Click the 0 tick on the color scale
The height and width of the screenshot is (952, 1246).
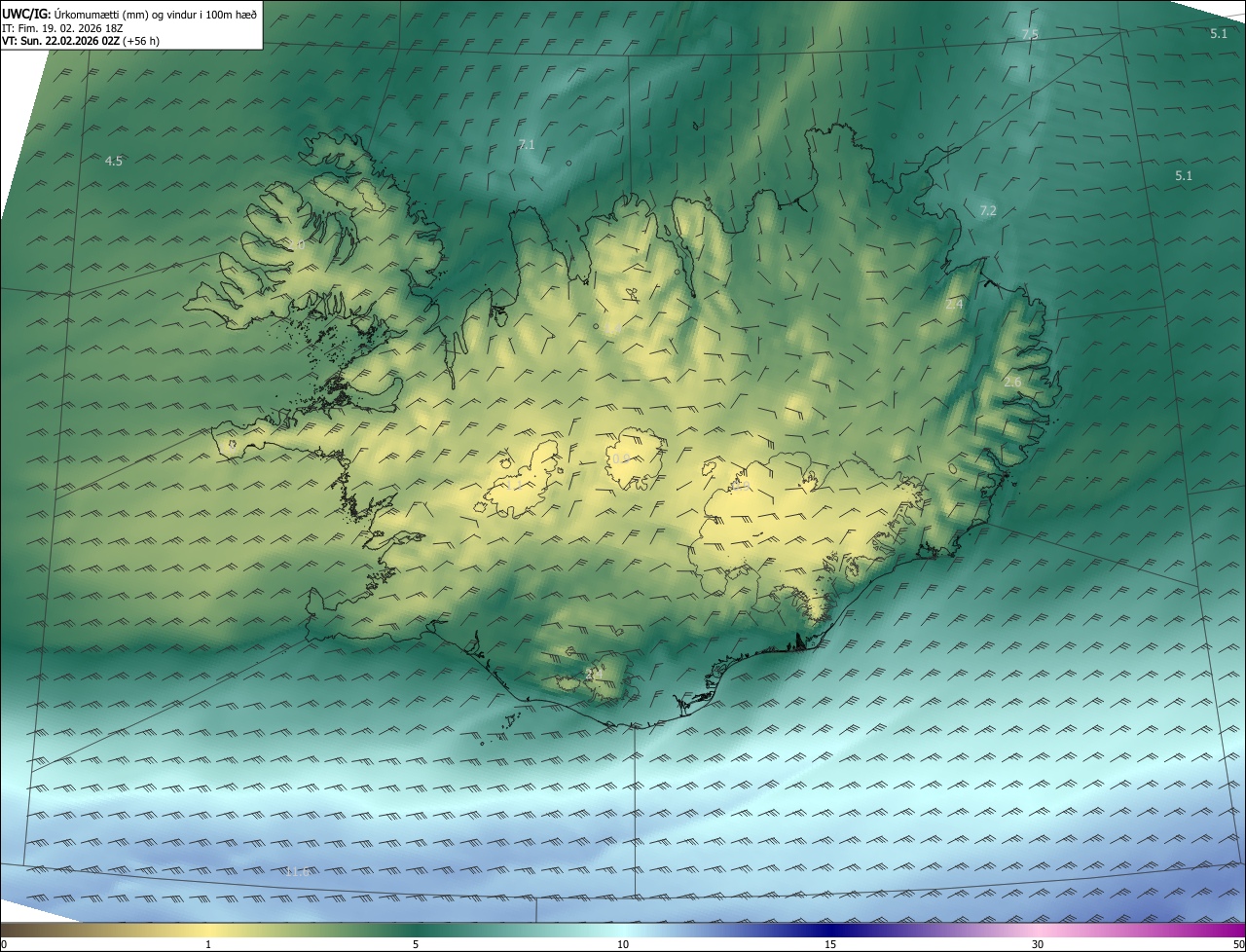(x=4, y=944)
